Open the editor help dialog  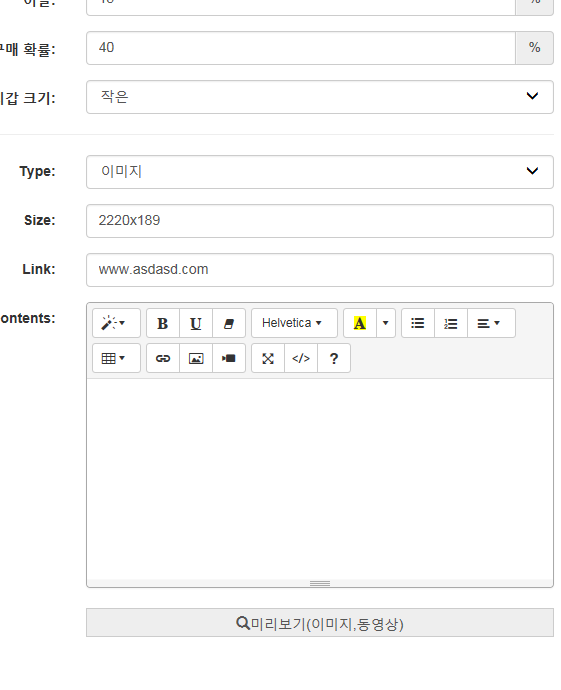pyautogui.click(x=334, y=358)
